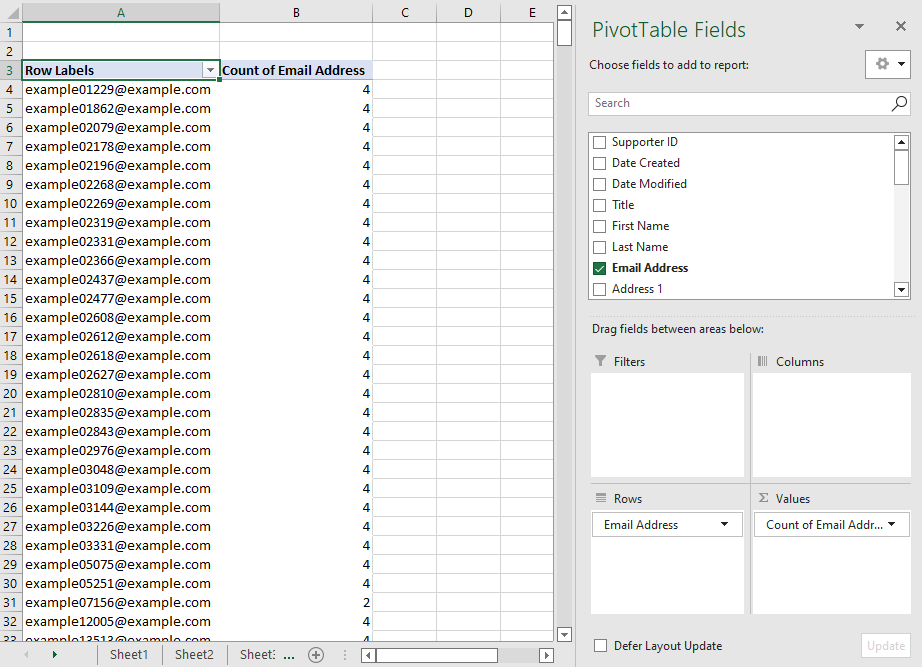Screen dimensions: 922x667
Task: Open the Row Labels filter dropdown
Action: pos(210,71)
